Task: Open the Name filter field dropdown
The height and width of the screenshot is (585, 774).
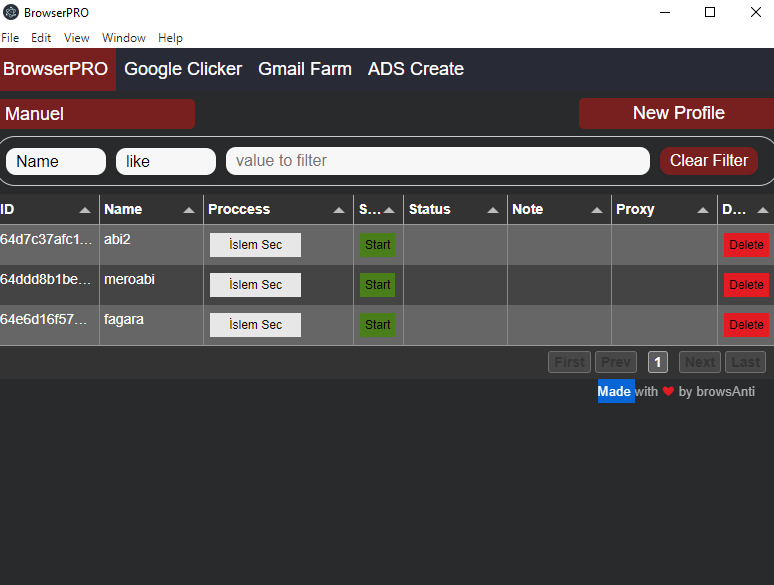Action: tap(56, 161)
